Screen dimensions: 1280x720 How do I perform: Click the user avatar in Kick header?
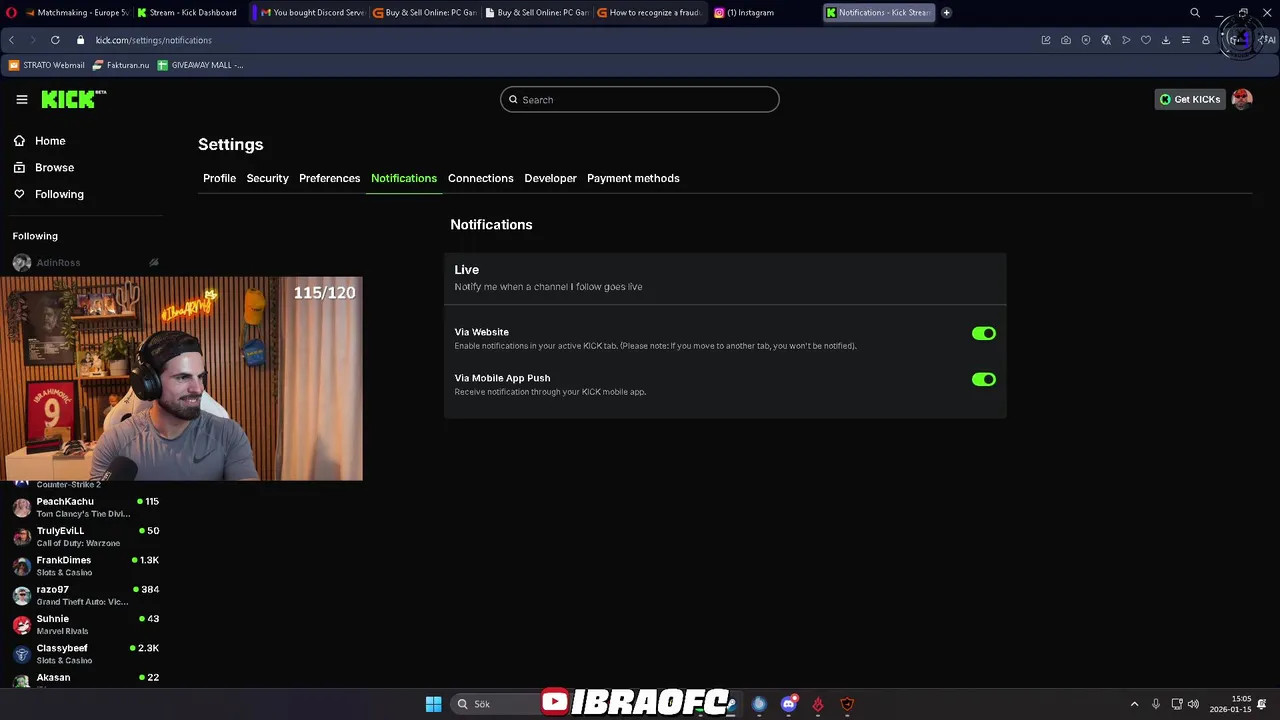point(1242,99)
